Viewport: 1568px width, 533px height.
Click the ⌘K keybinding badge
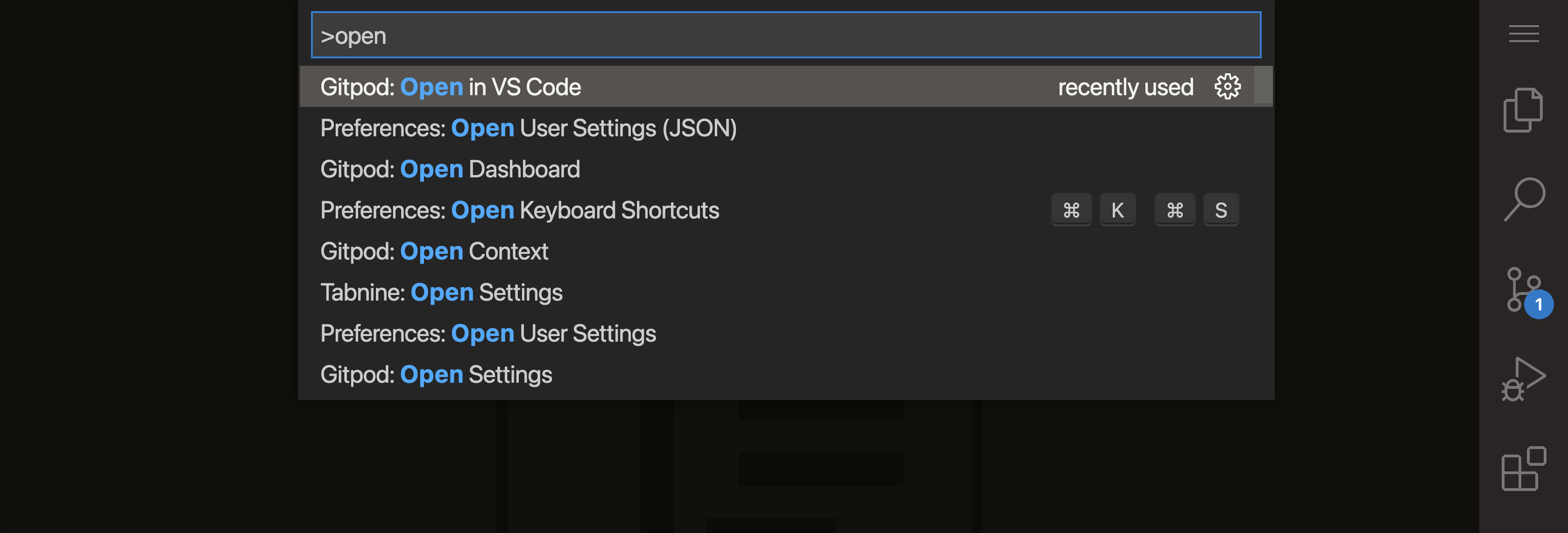coord(1095,209)
